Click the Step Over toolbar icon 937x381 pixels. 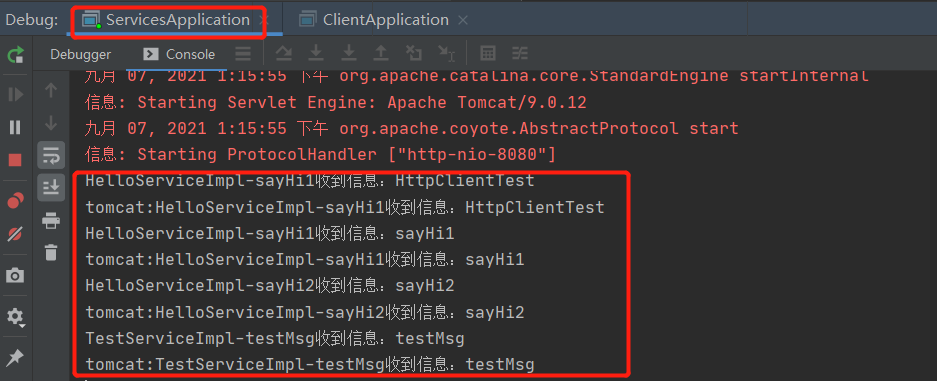(284, 54)
